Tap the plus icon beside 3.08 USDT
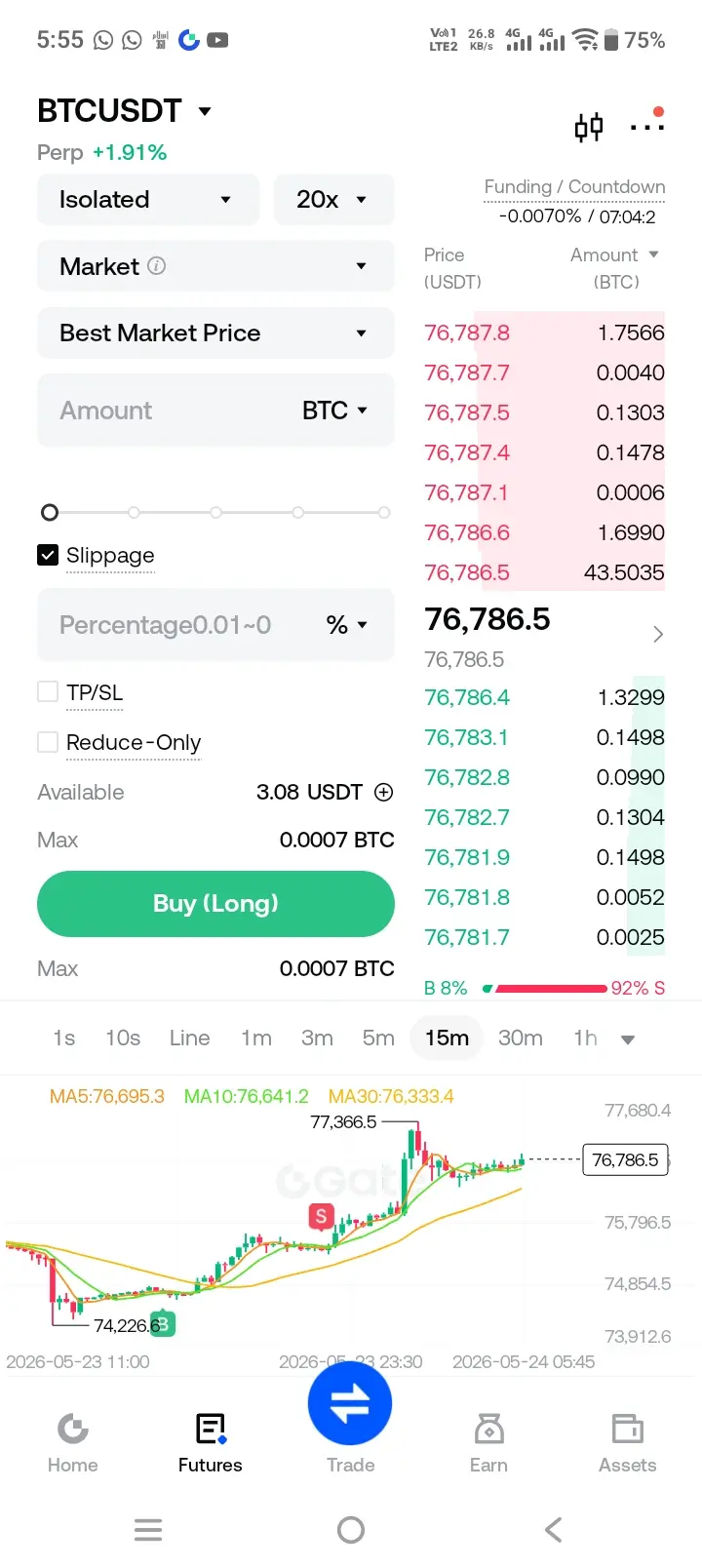The width and height of the screenshot is (702, 1568). (384, 792)
